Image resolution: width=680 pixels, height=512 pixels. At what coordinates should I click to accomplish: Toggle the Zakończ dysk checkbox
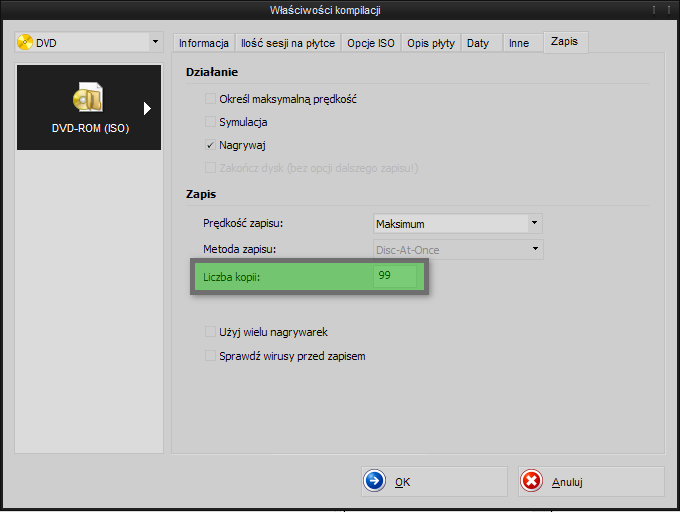pos(210,168)
